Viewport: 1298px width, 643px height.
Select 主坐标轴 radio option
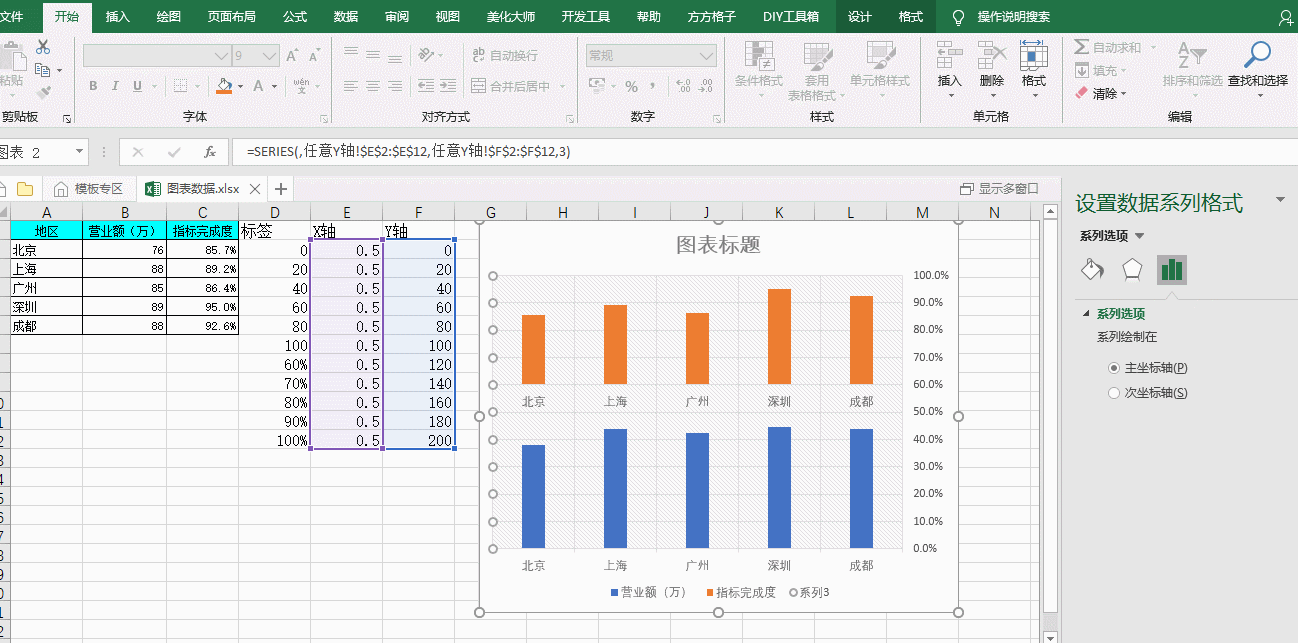(x=1114, y=368)
